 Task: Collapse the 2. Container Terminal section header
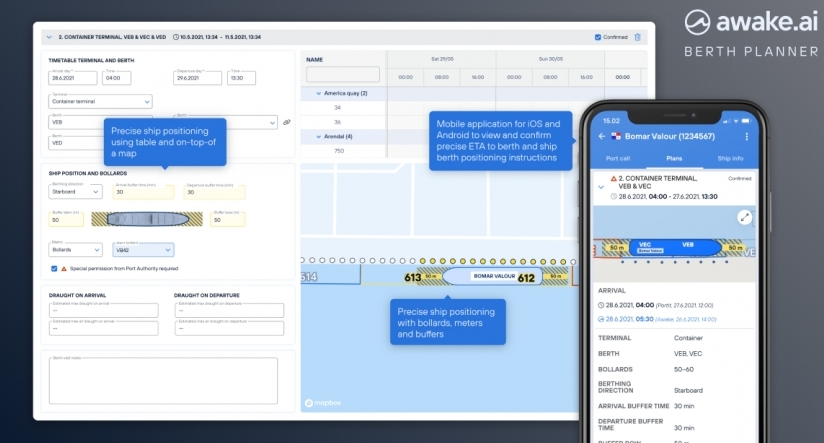(49, 37)
